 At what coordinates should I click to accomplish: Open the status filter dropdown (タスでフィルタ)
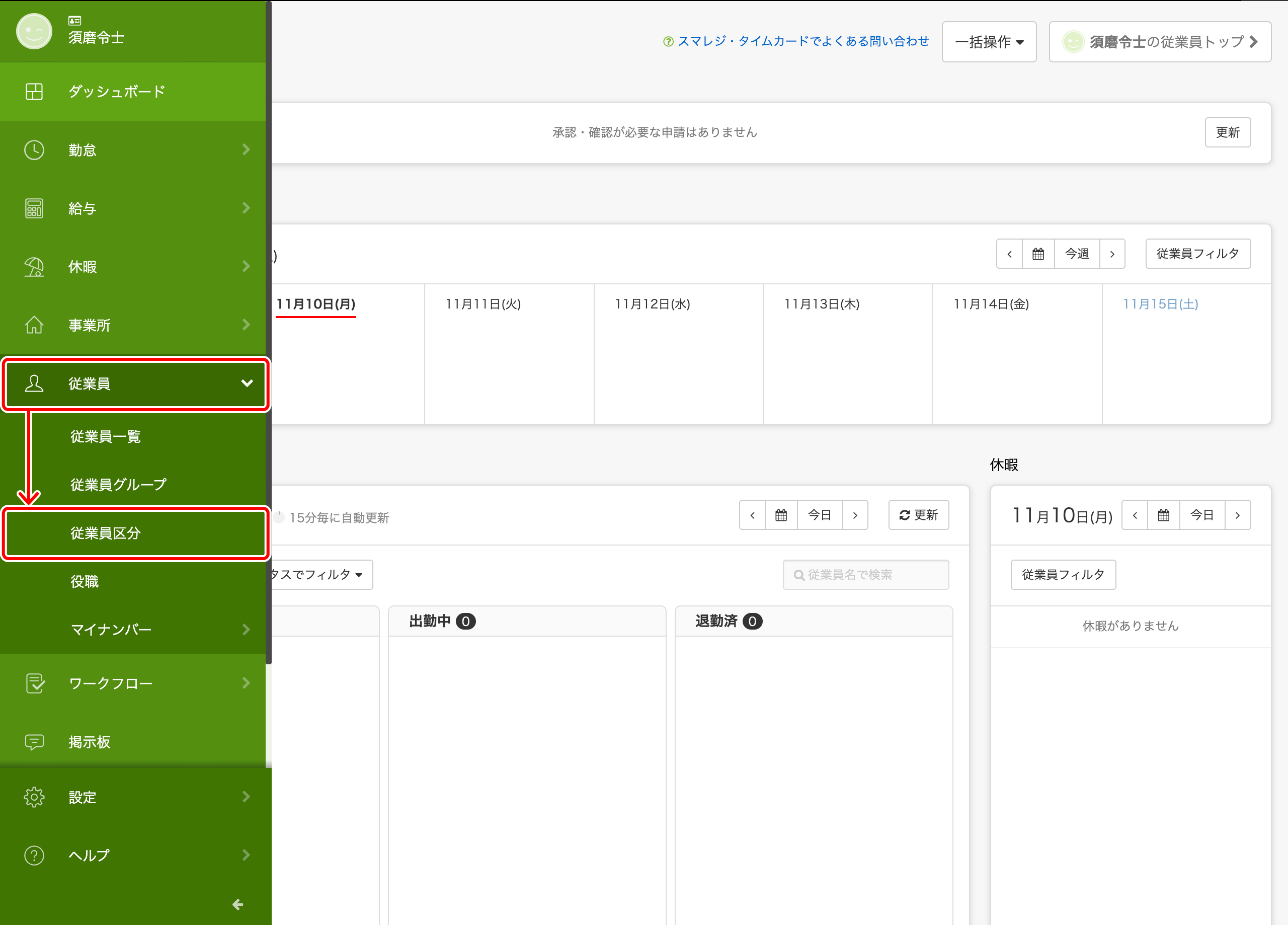318,575
